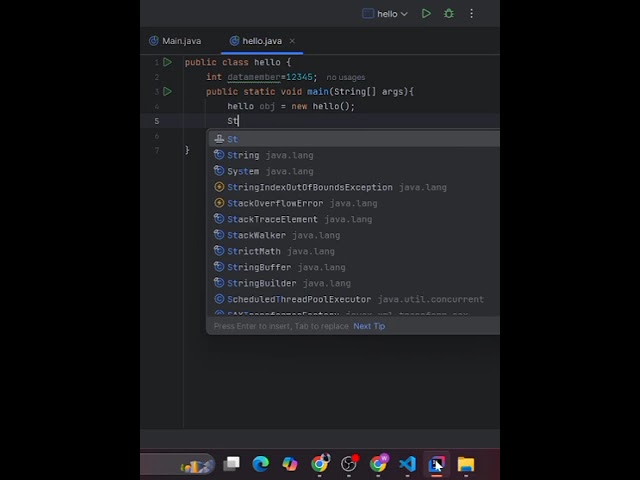This screenshot has height=480, width=640.
Task: Open Microsoft Edge from the taskbar
Action: 261,464
